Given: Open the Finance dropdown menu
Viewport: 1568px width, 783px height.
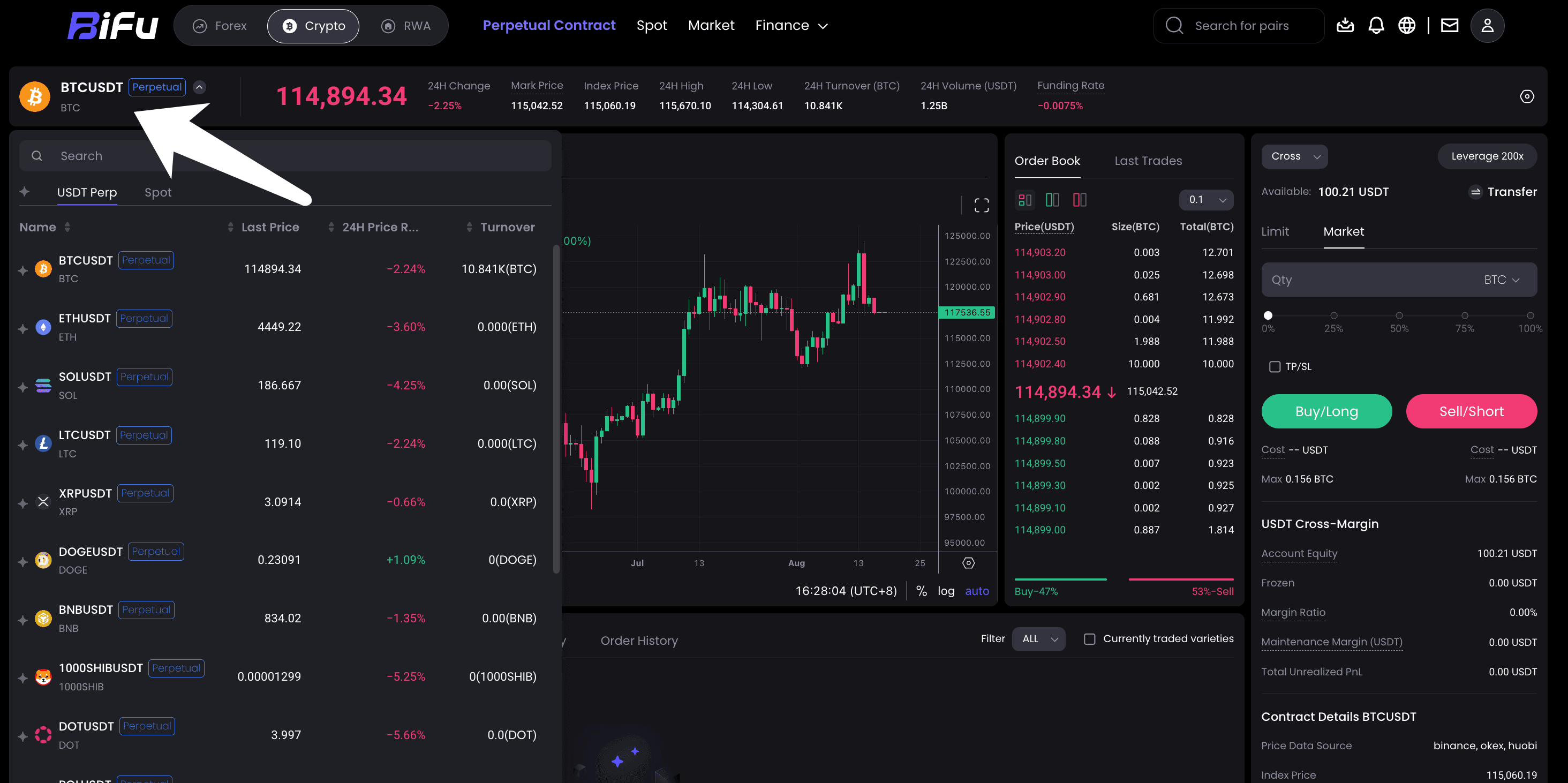Looking at the screenshot, I should pos(791,26).
